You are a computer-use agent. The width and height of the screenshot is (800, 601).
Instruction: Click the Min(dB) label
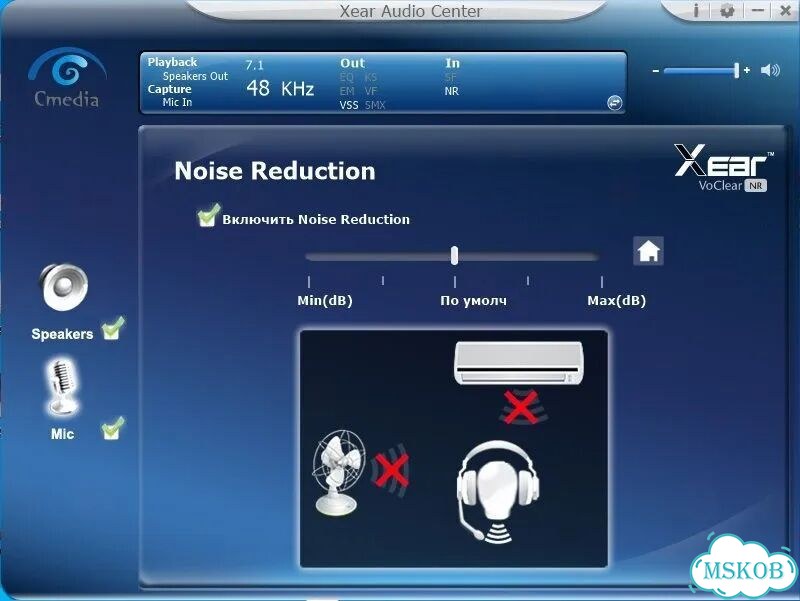pos(325,300)
